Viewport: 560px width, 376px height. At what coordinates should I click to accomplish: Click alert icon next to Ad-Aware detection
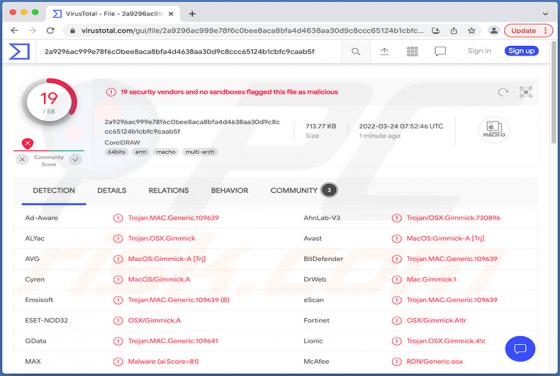[x=118, y=218]
